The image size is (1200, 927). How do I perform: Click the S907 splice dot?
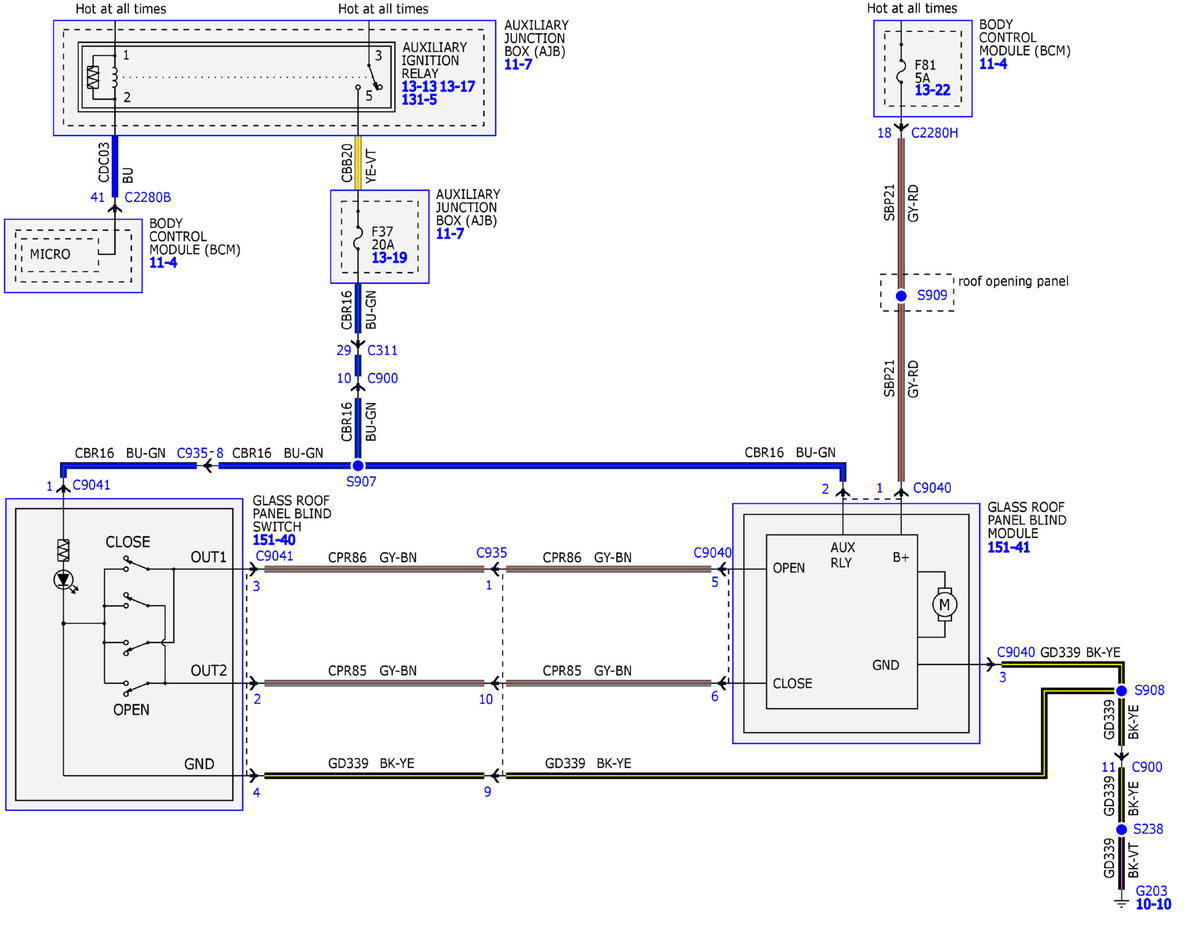click(x=358, y=466)
